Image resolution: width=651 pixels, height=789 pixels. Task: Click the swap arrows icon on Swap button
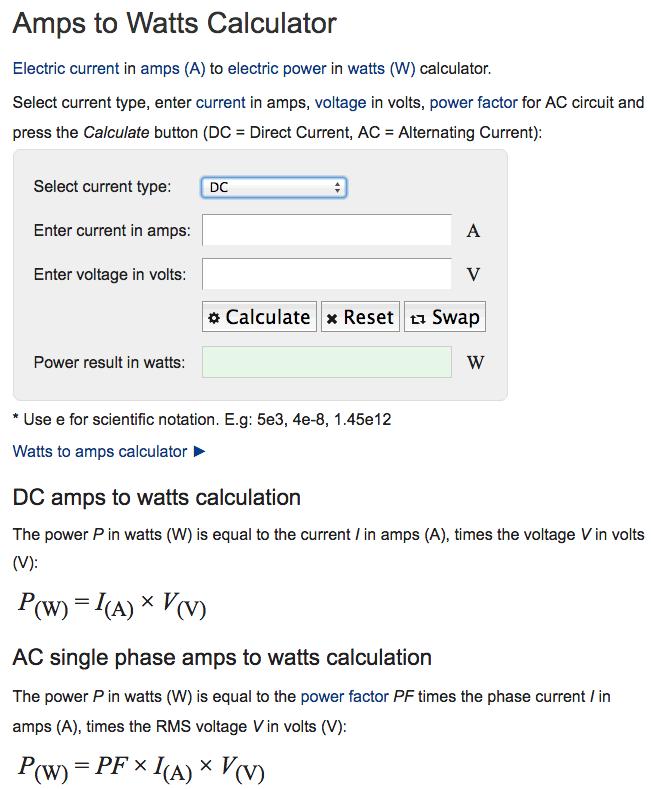418,319
